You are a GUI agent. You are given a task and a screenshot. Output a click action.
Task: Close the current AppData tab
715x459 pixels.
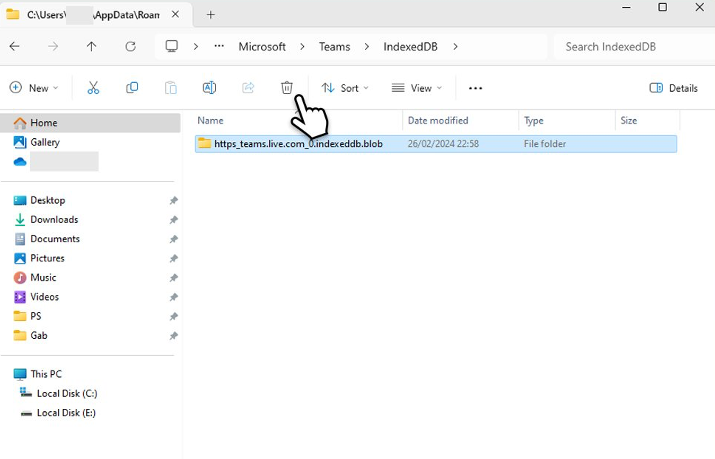(175, 15)
